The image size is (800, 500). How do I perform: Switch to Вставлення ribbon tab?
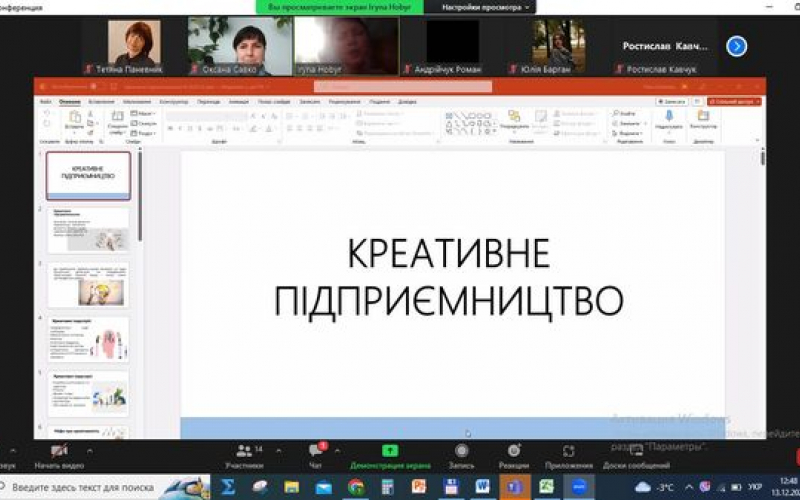[101, 102]
